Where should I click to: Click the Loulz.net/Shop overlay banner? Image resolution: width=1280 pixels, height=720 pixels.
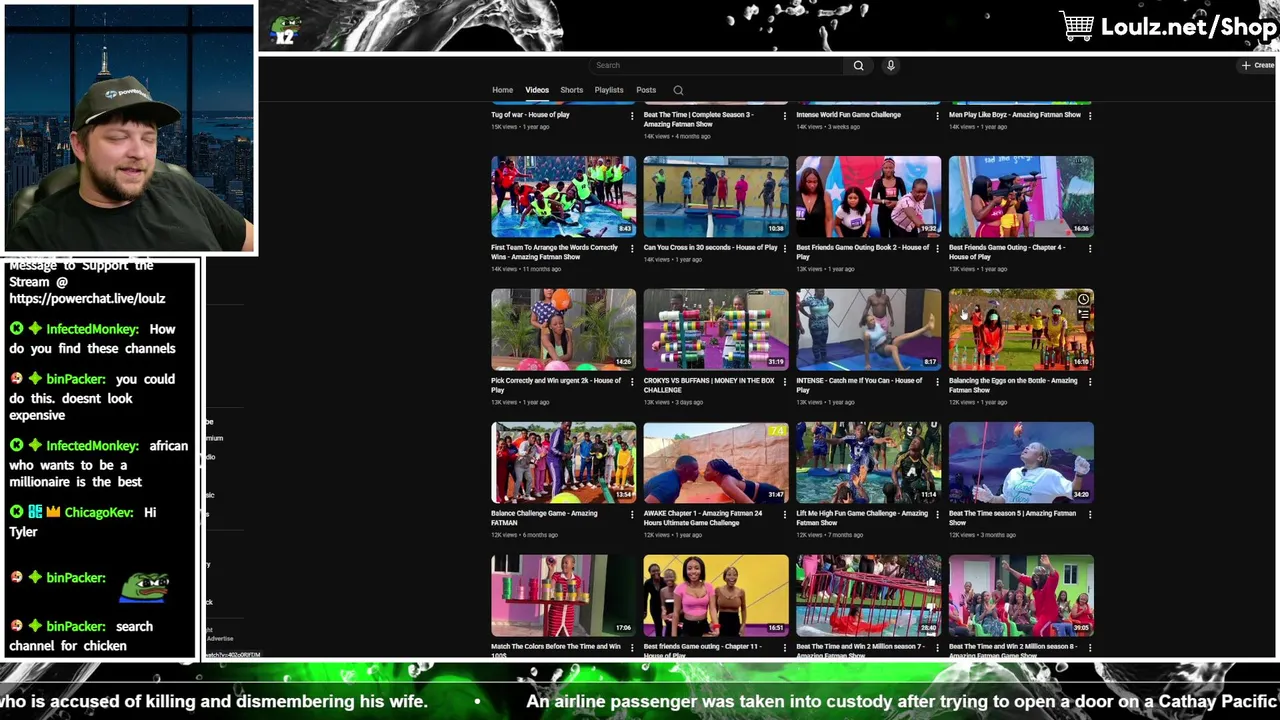pos(1168,27)
